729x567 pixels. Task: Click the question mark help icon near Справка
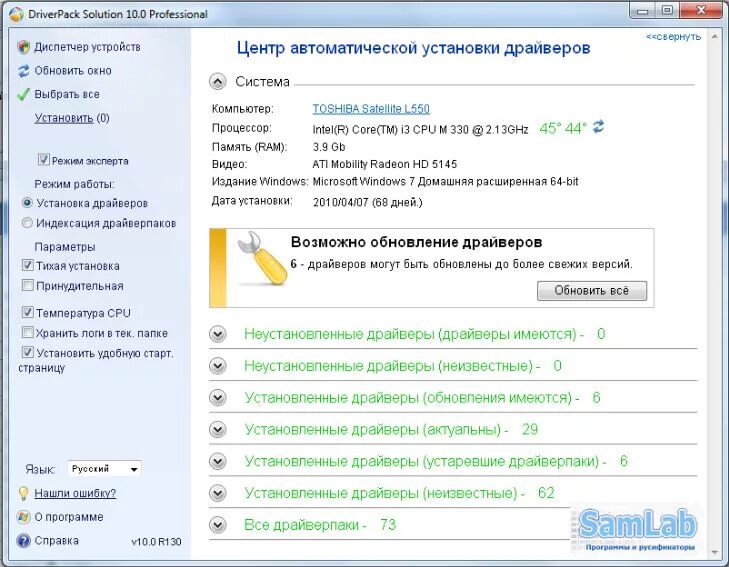point(23,541)
